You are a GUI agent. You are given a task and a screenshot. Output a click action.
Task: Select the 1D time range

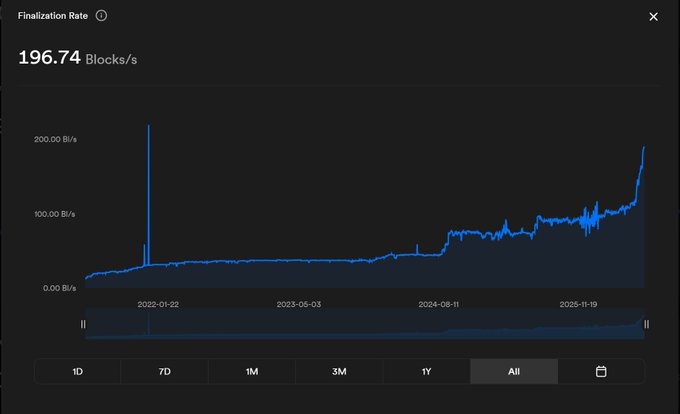click(78, 372)
